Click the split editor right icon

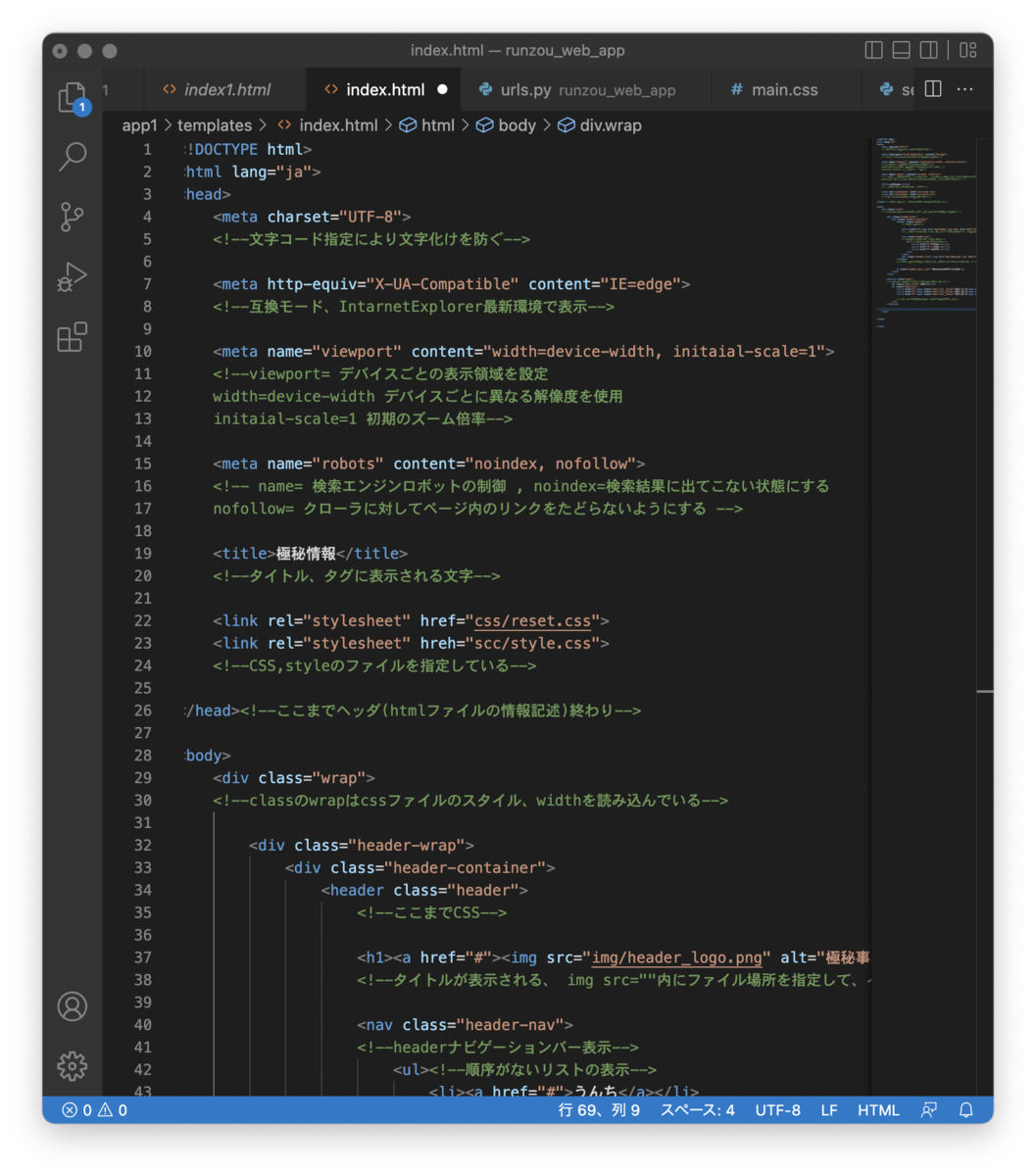[x=933, y=89]
